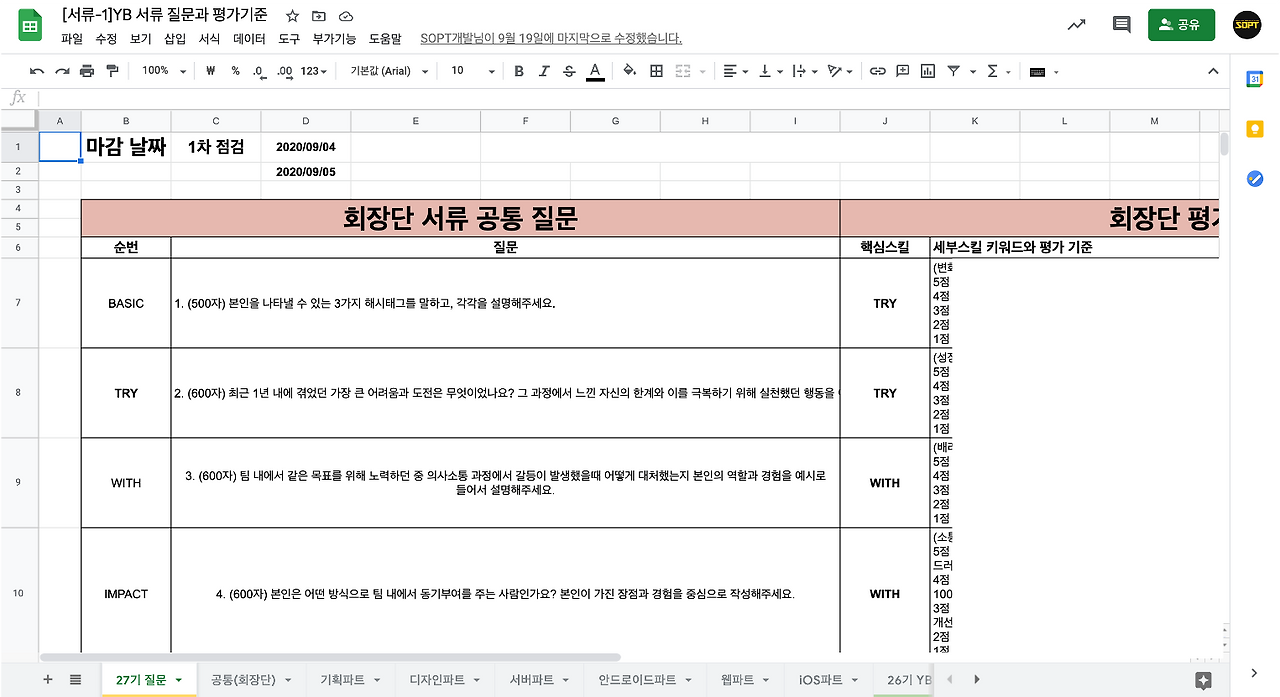
Task: Open Google Calendar in the side panel
Action: pyautogui.click(x=1255, y=80)
